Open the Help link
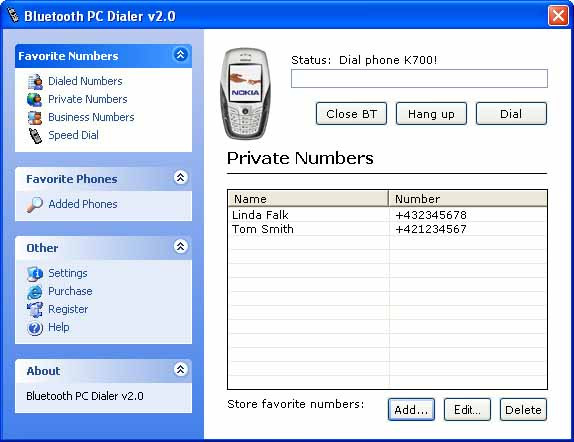 point(59,327)
